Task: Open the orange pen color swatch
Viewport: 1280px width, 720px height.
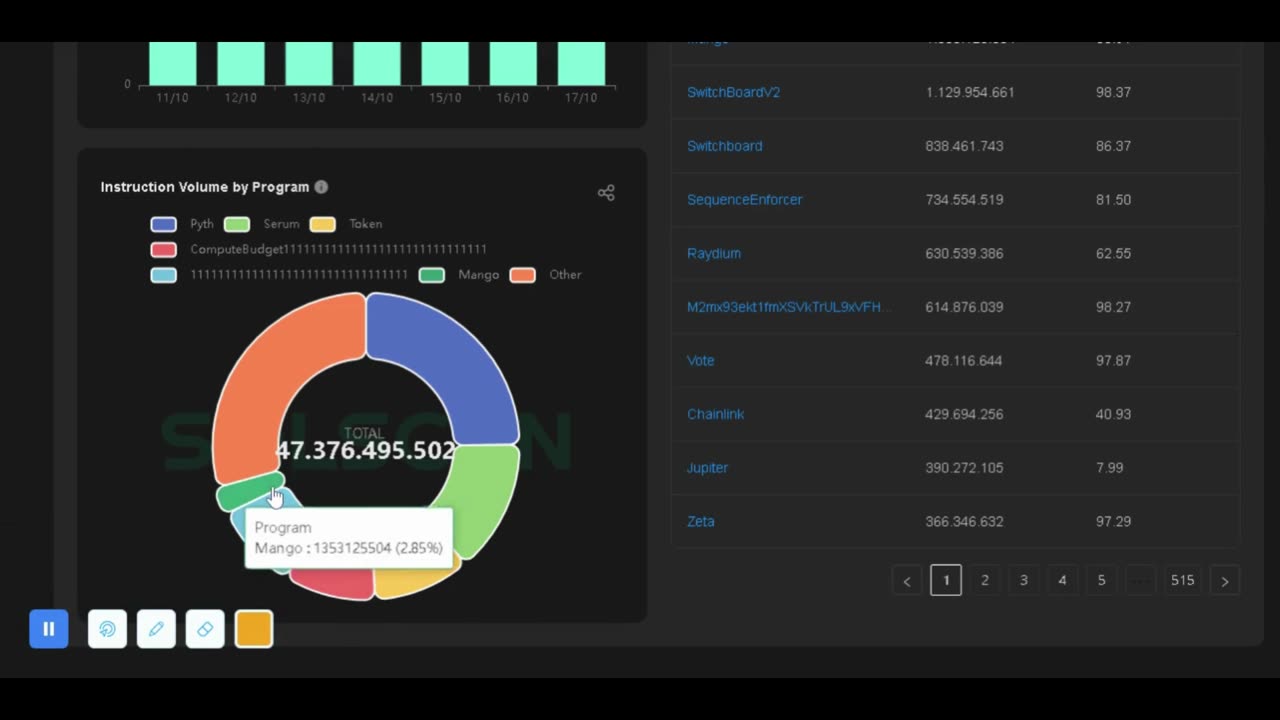Action: [254, 629]
